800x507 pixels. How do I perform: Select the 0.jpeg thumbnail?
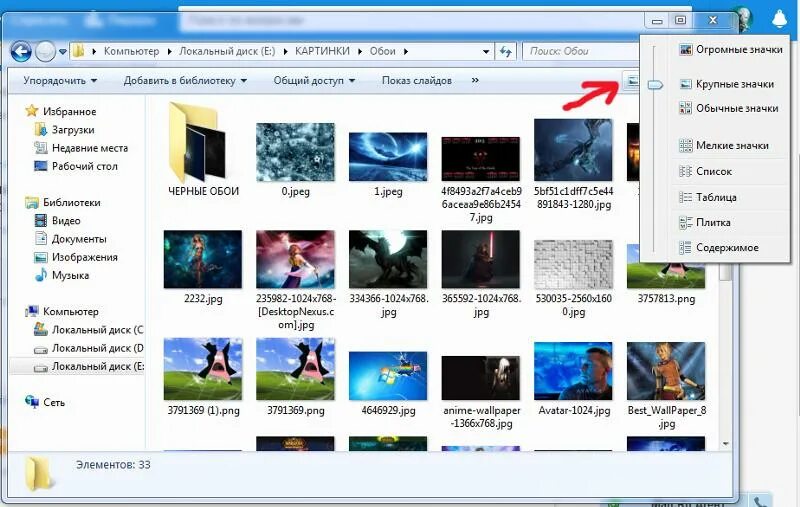pyautogui.click(x=295, y=152)
